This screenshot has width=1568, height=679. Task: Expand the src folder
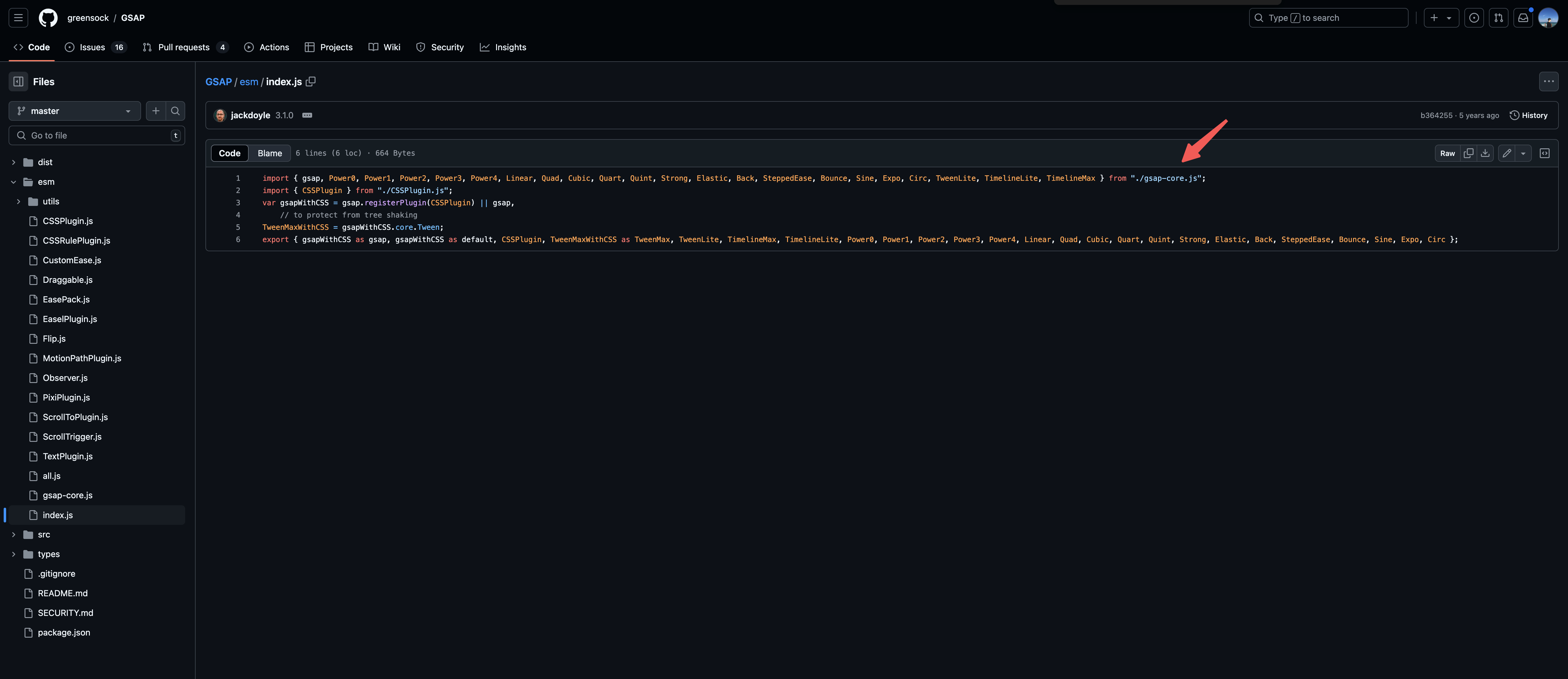pos(13,535)
